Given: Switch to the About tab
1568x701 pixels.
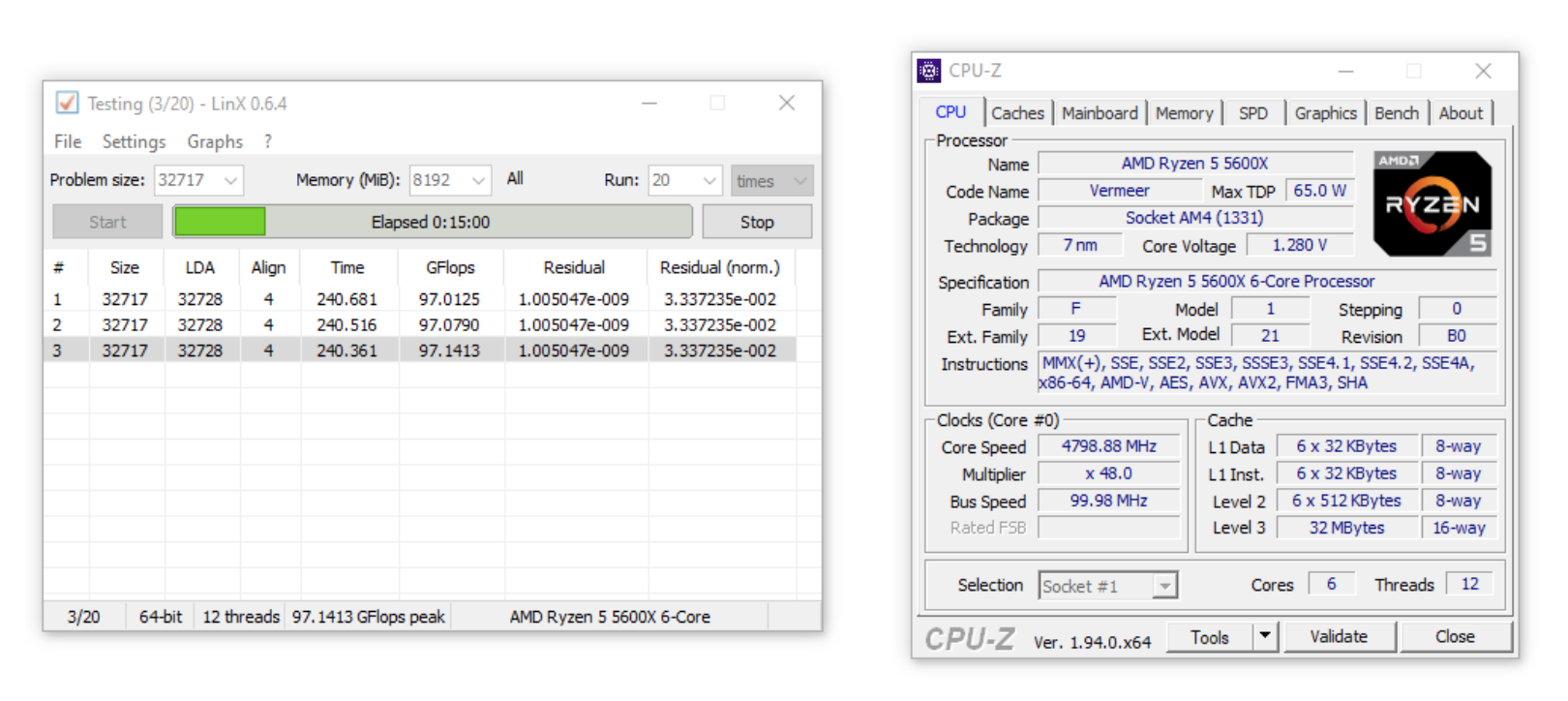Looking at the screenshot, I should (1461, 113).
